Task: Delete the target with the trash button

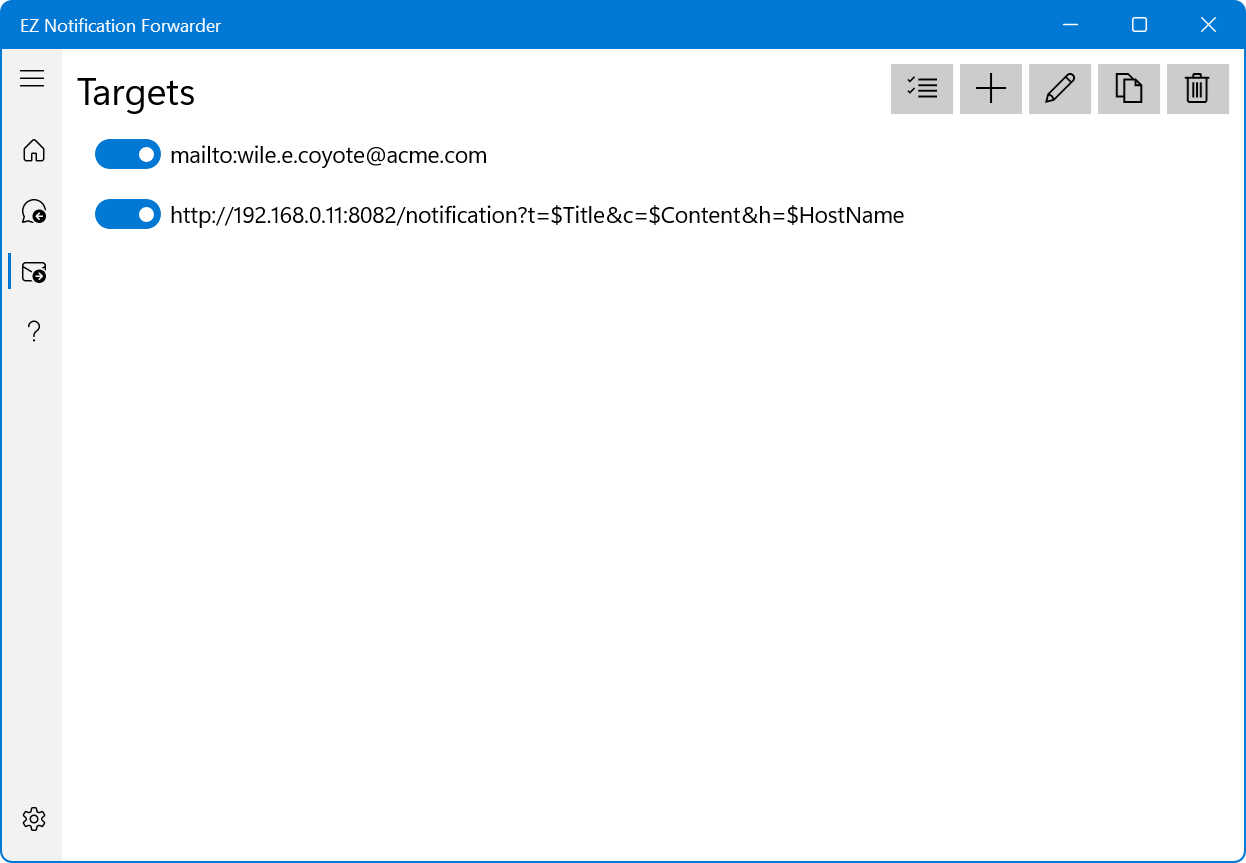Action: point(1197,89)
